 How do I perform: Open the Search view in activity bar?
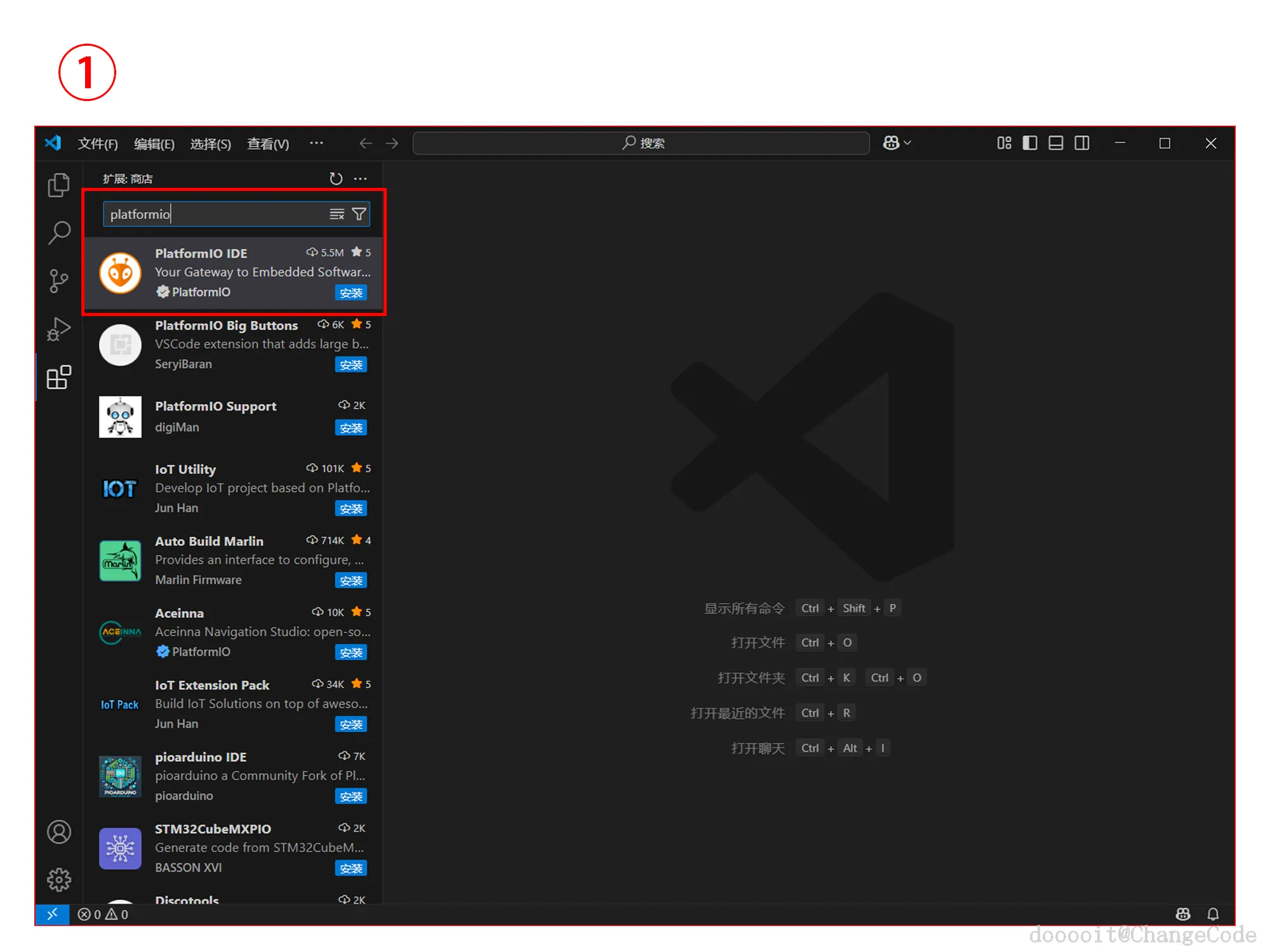[x=58, y=233]
